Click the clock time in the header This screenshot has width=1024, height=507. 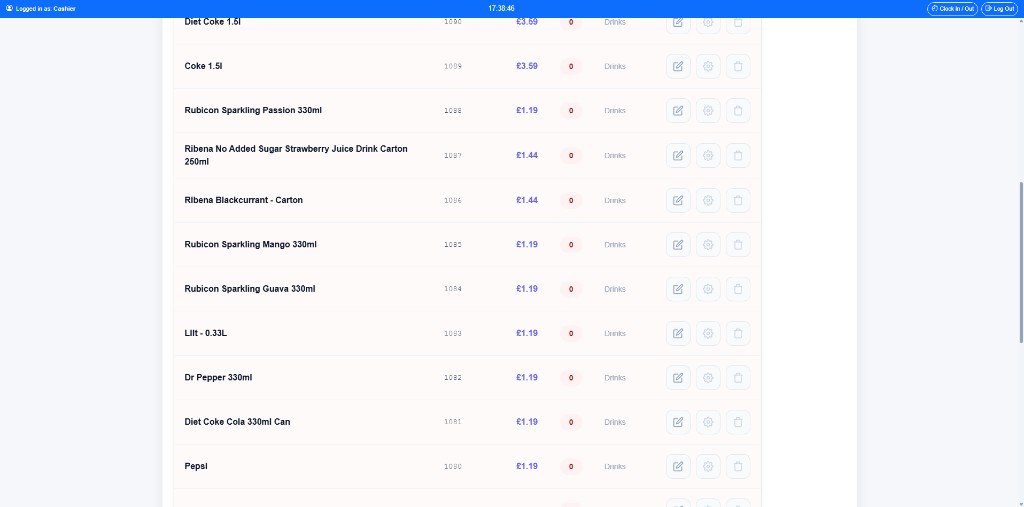pyautogui.click(x=502, y=8)
